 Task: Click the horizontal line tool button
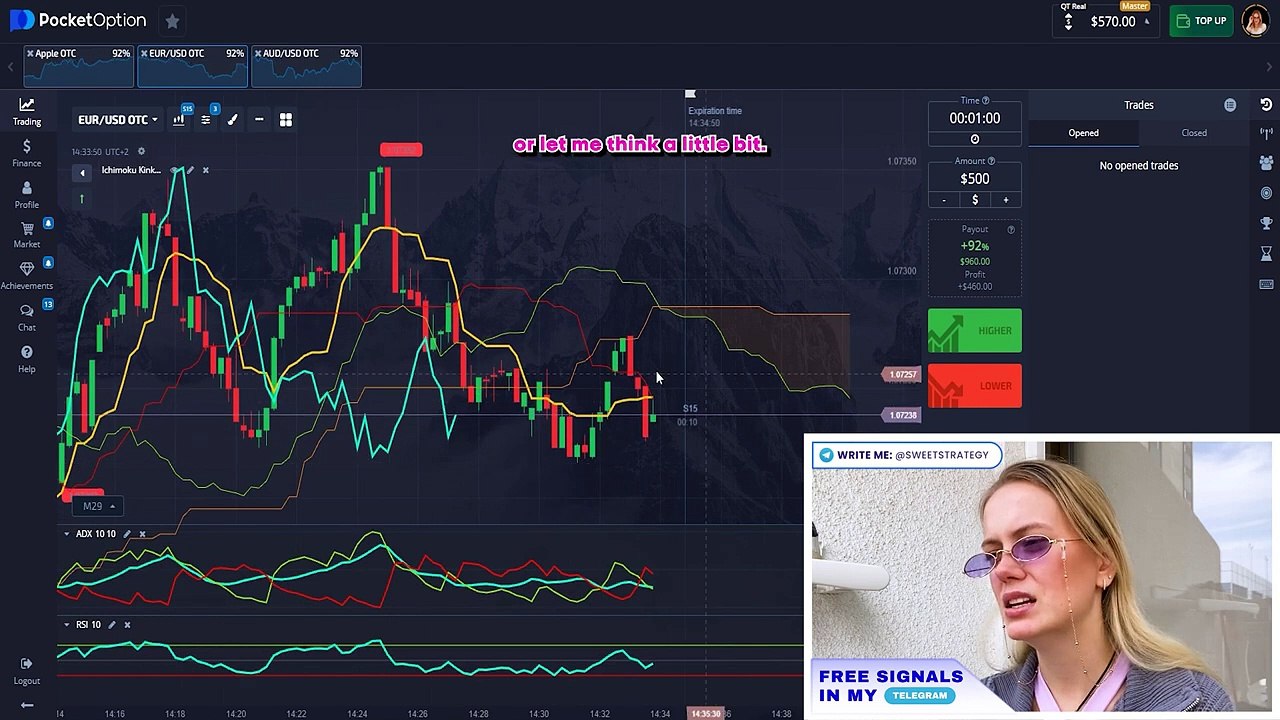click(x=259, y=120)
